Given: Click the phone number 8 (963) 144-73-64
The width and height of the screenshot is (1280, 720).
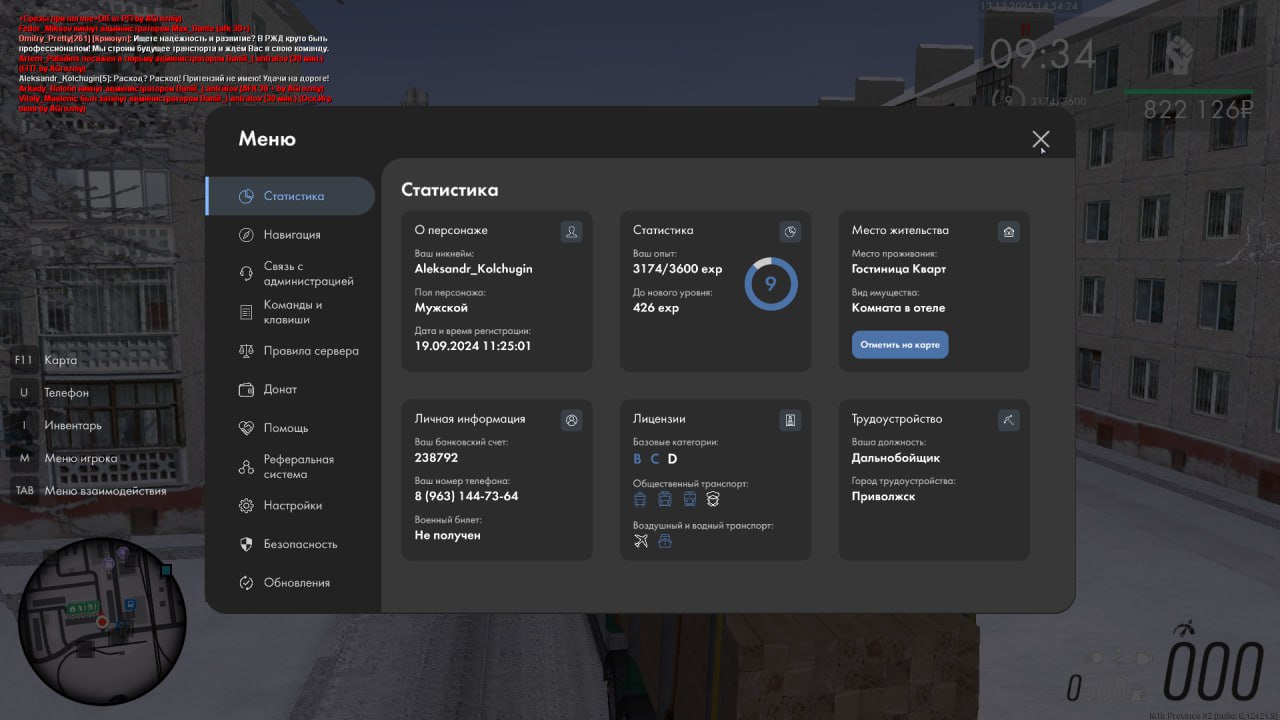Looking at the screenshot, I should coord(467,496).
